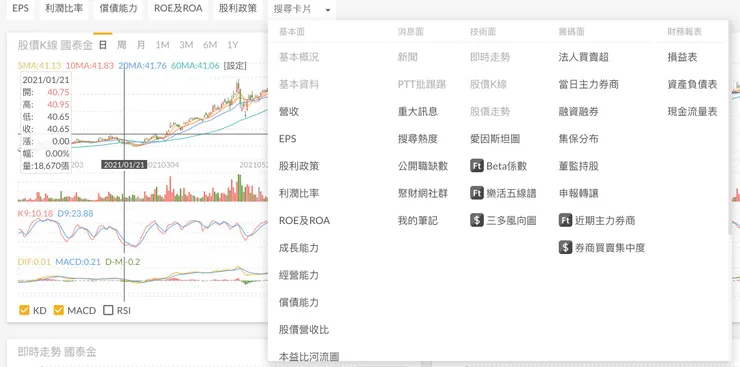Select the 1M chart range

tap(162, 45)
